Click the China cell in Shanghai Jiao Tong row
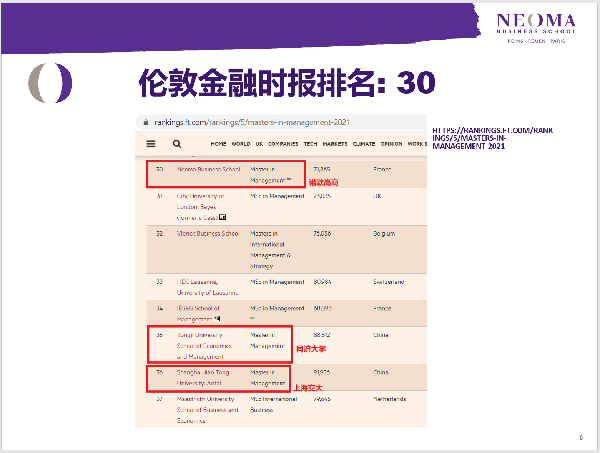The width and height of the screenshot is (600, 453). tap(381, 372)
